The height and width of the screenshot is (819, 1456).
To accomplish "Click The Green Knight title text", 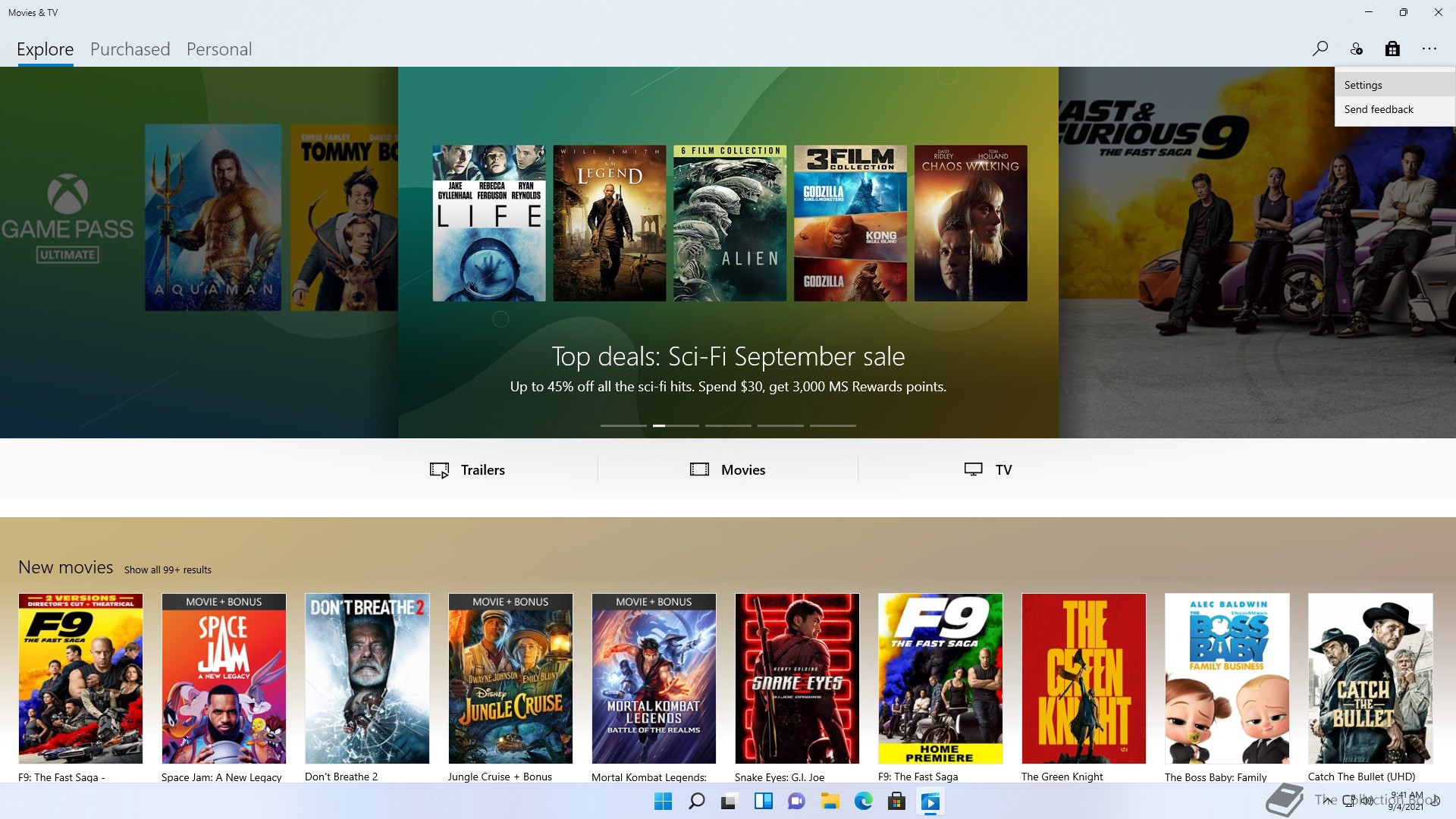I will point(1062,777).
